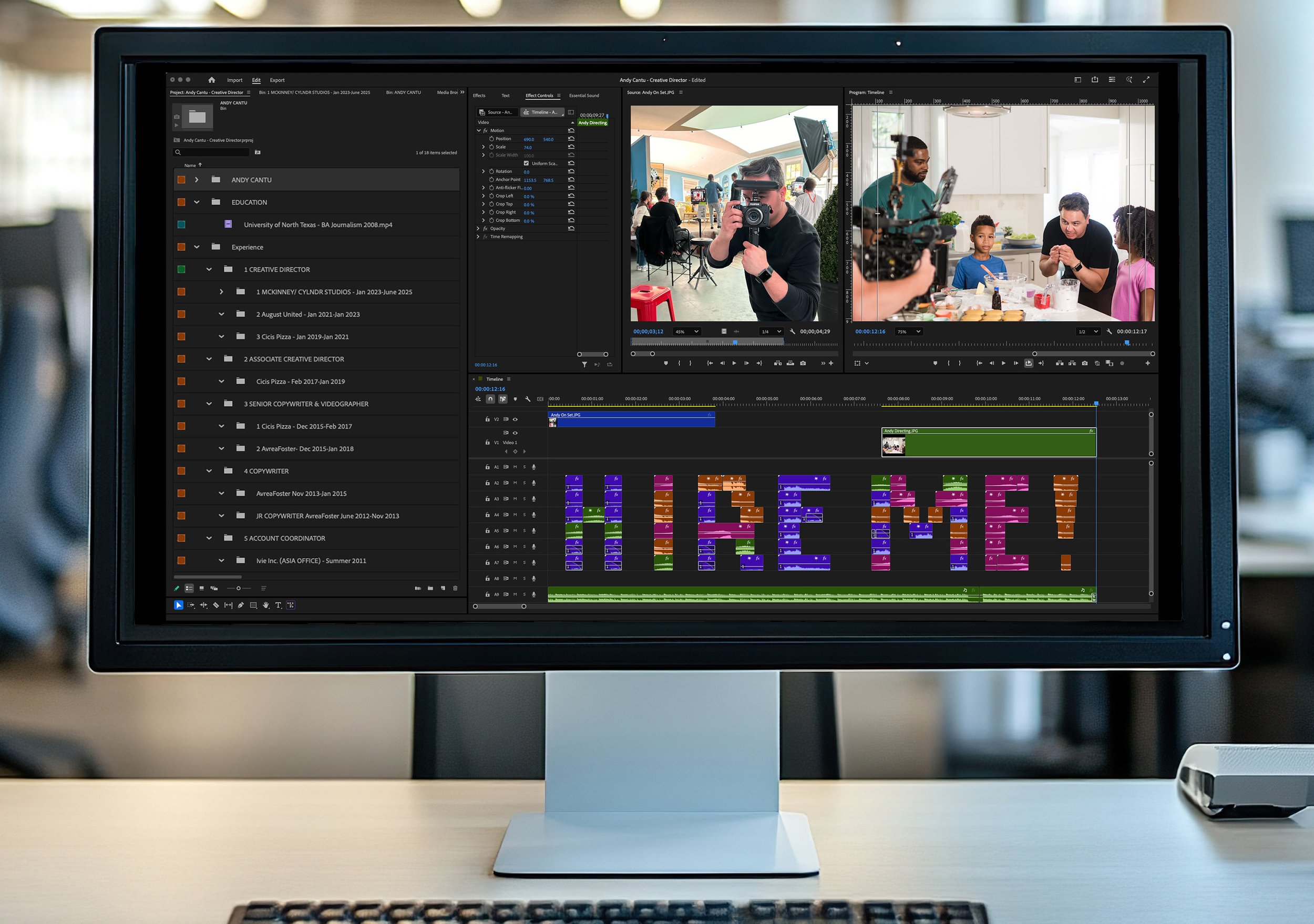Select the Hand tool

click(265, 605)
